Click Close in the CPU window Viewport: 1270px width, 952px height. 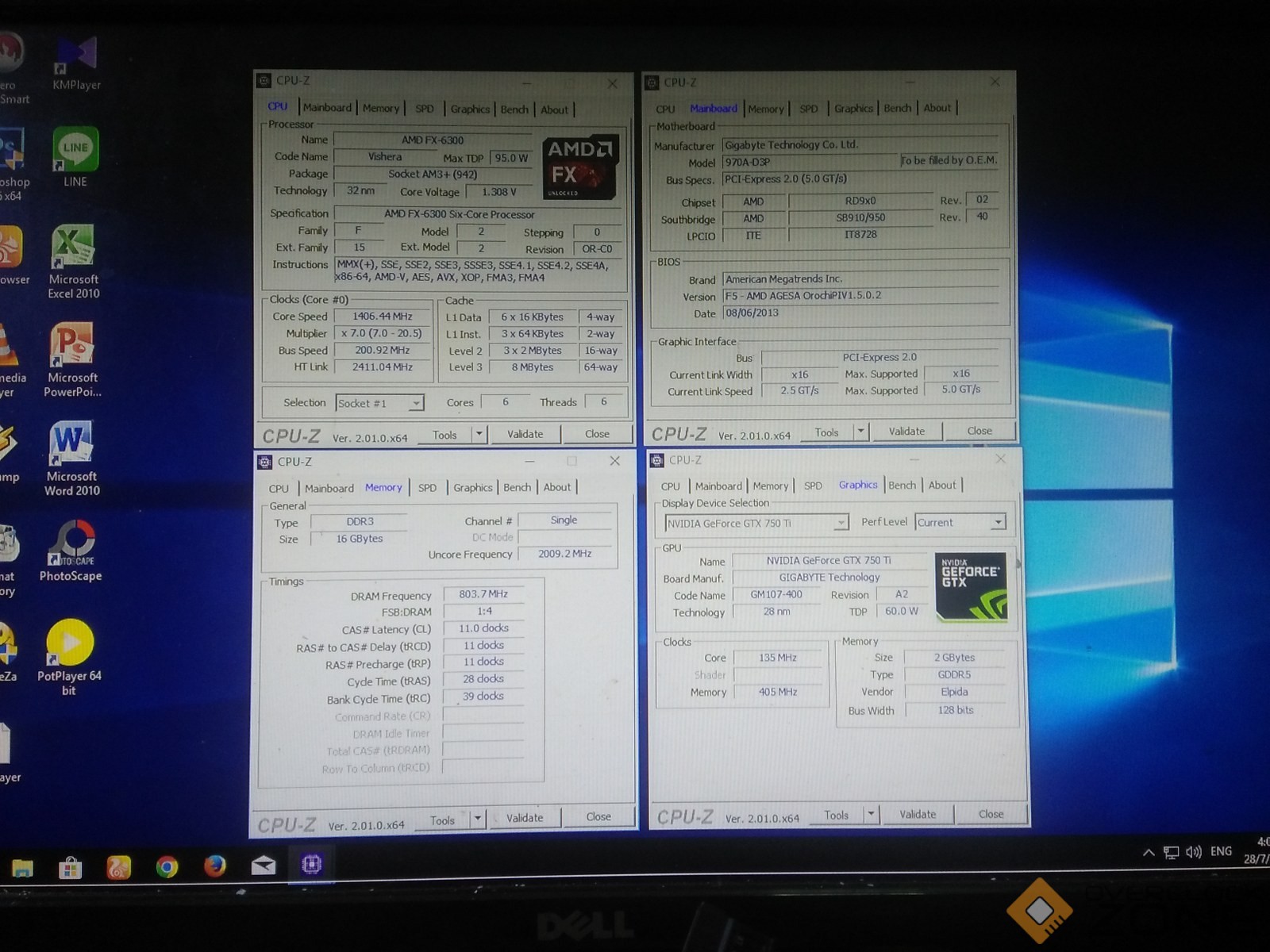[597, 434]
